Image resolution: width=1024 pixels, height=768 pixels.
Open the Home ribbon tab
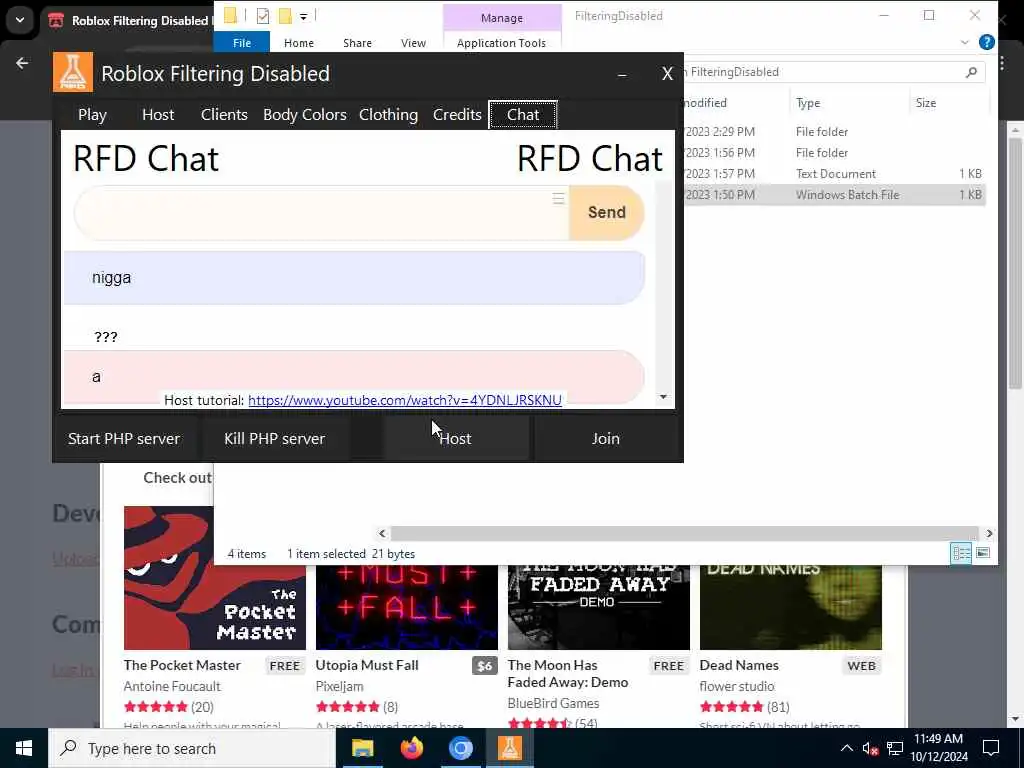point(299,42)
